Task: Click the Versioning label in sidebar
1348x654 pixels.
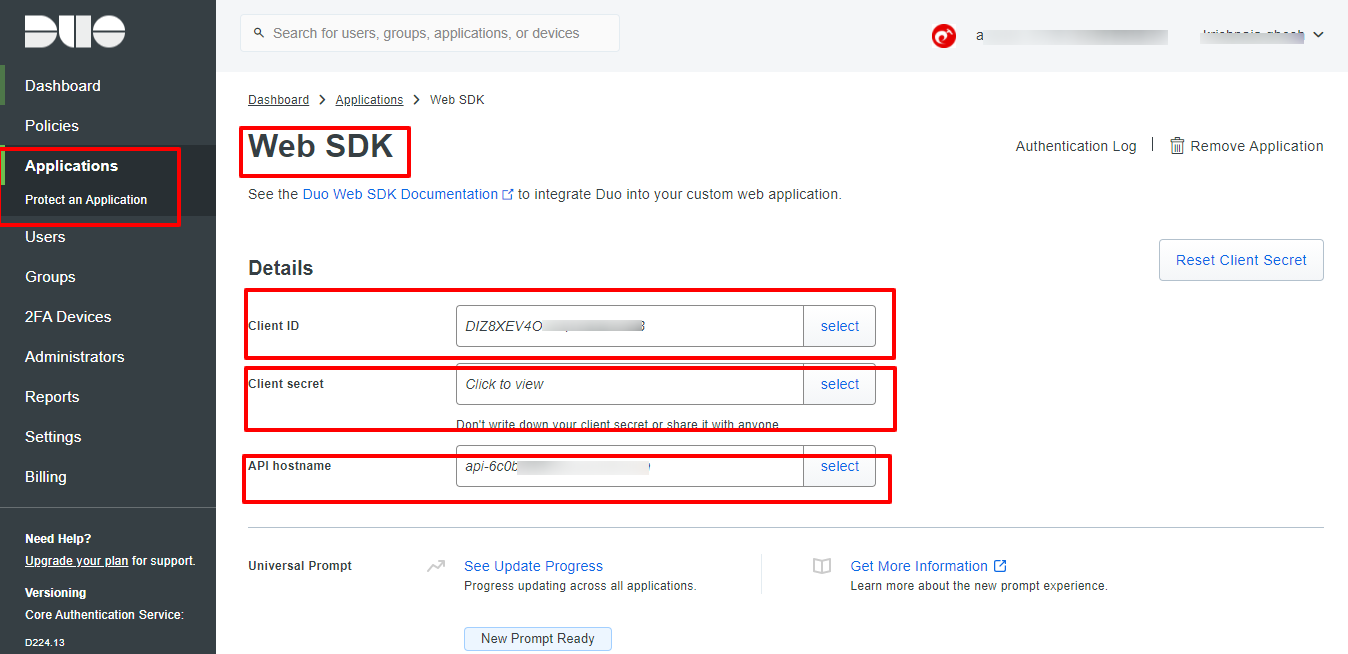Action: point(56,593)
